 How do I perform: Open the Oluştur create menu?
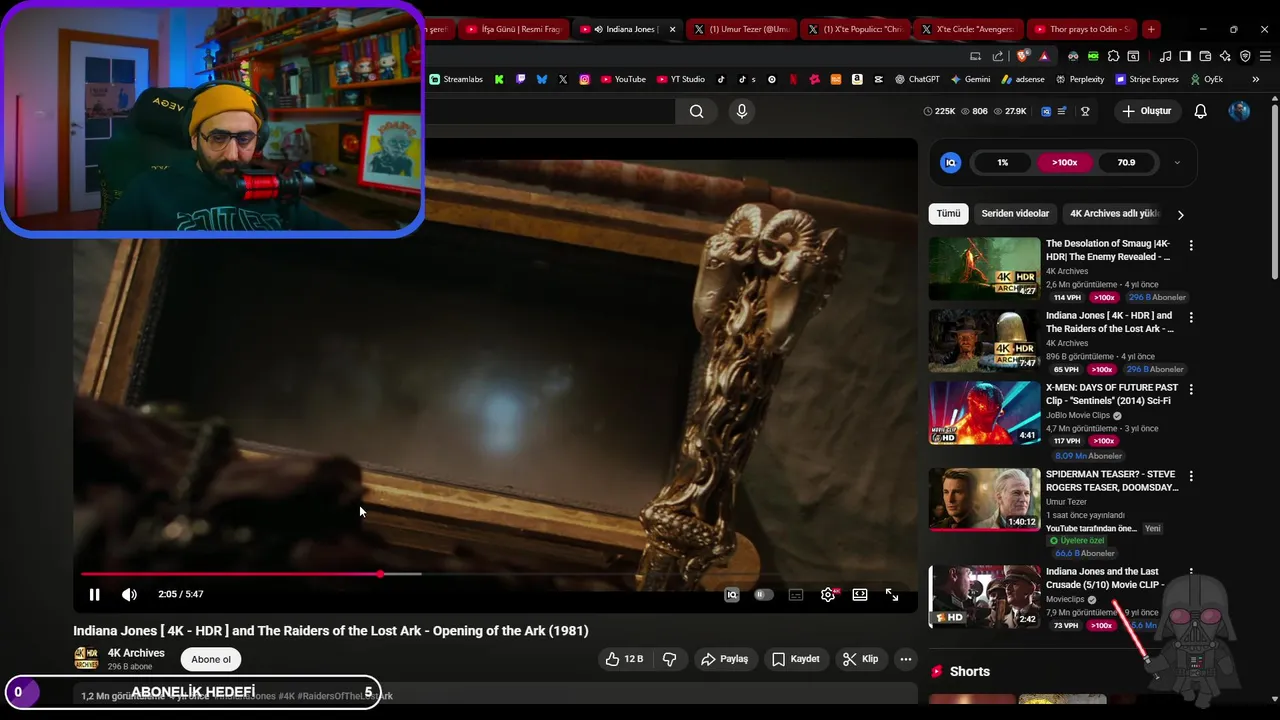click(1146, 111)
